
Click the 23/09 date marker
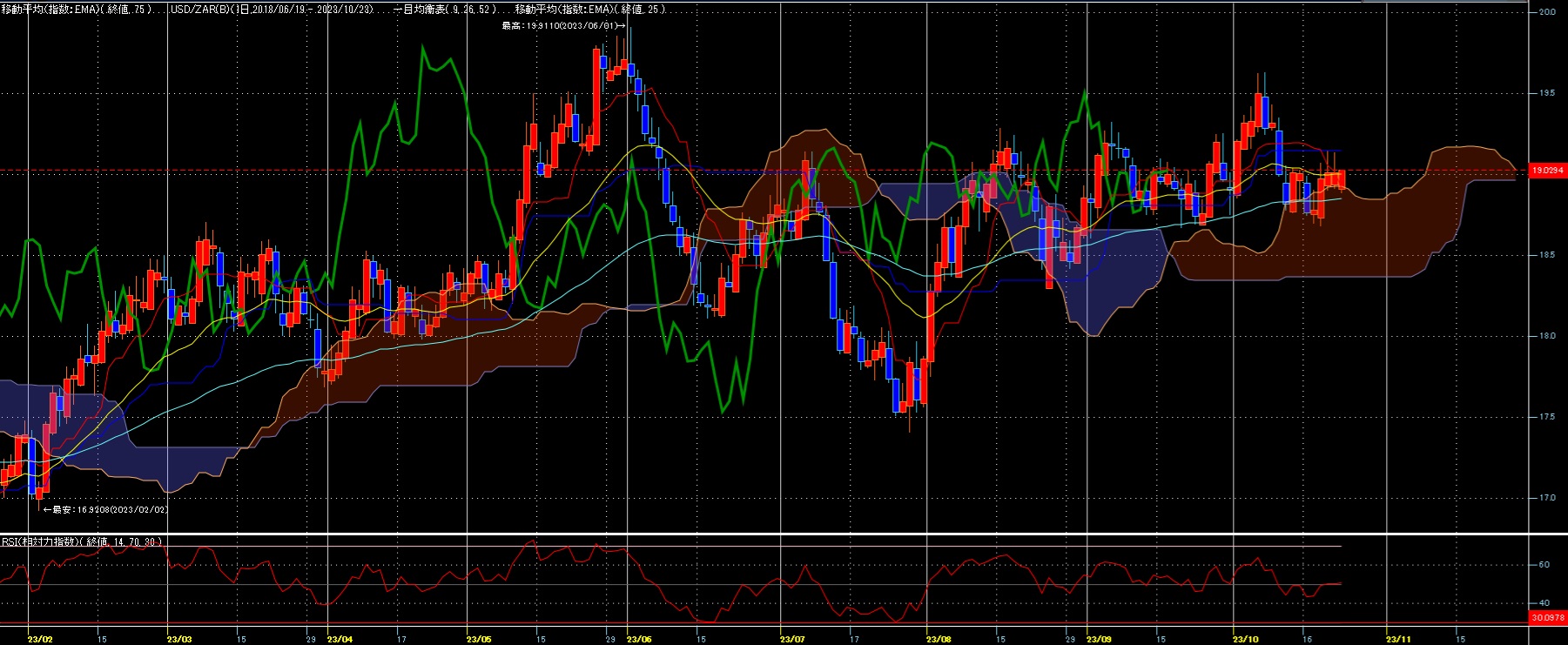coord(1099,639)
